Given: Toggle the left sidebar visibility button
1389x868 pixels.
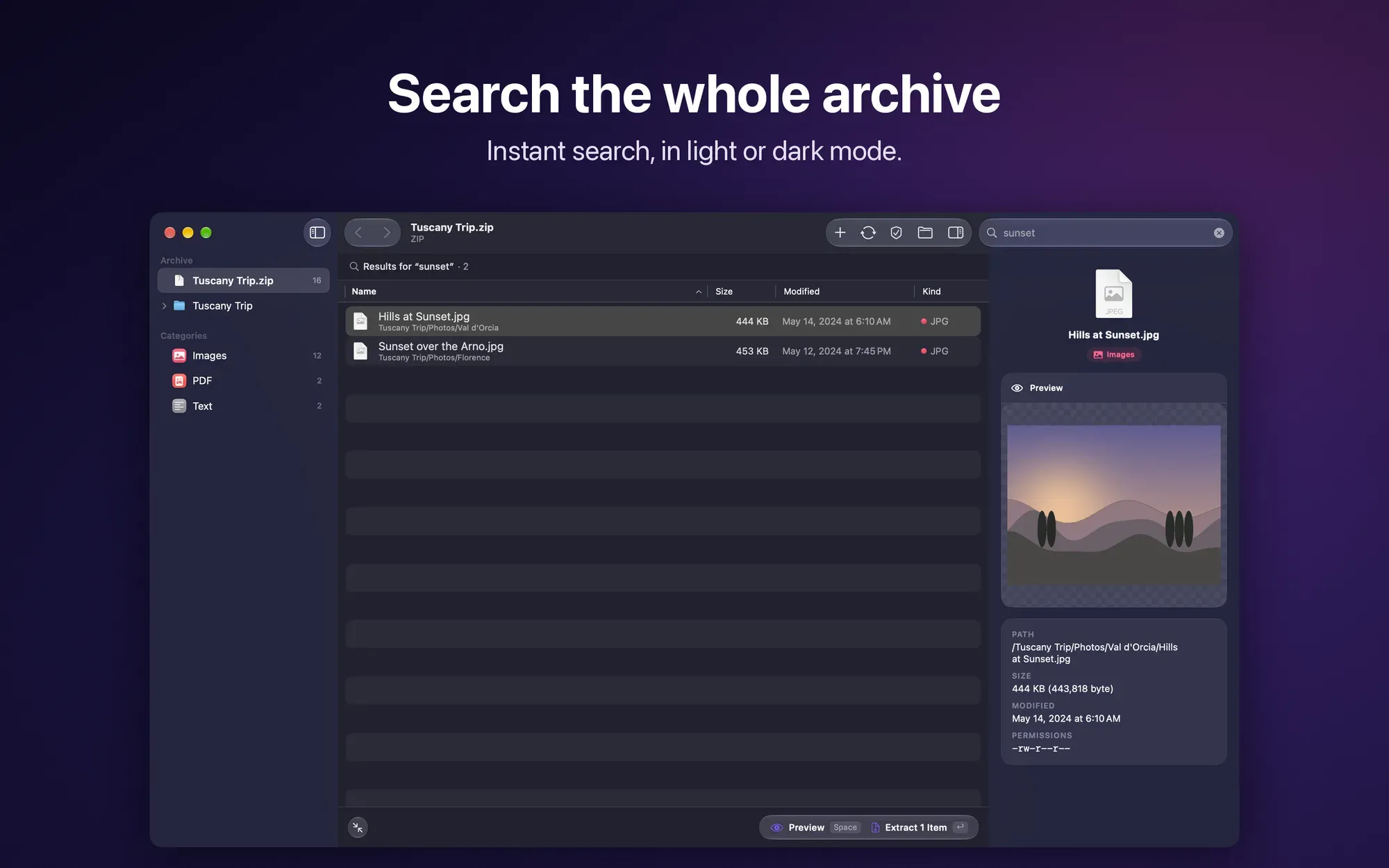Looking at the screenshot, I should click(317, 233).
